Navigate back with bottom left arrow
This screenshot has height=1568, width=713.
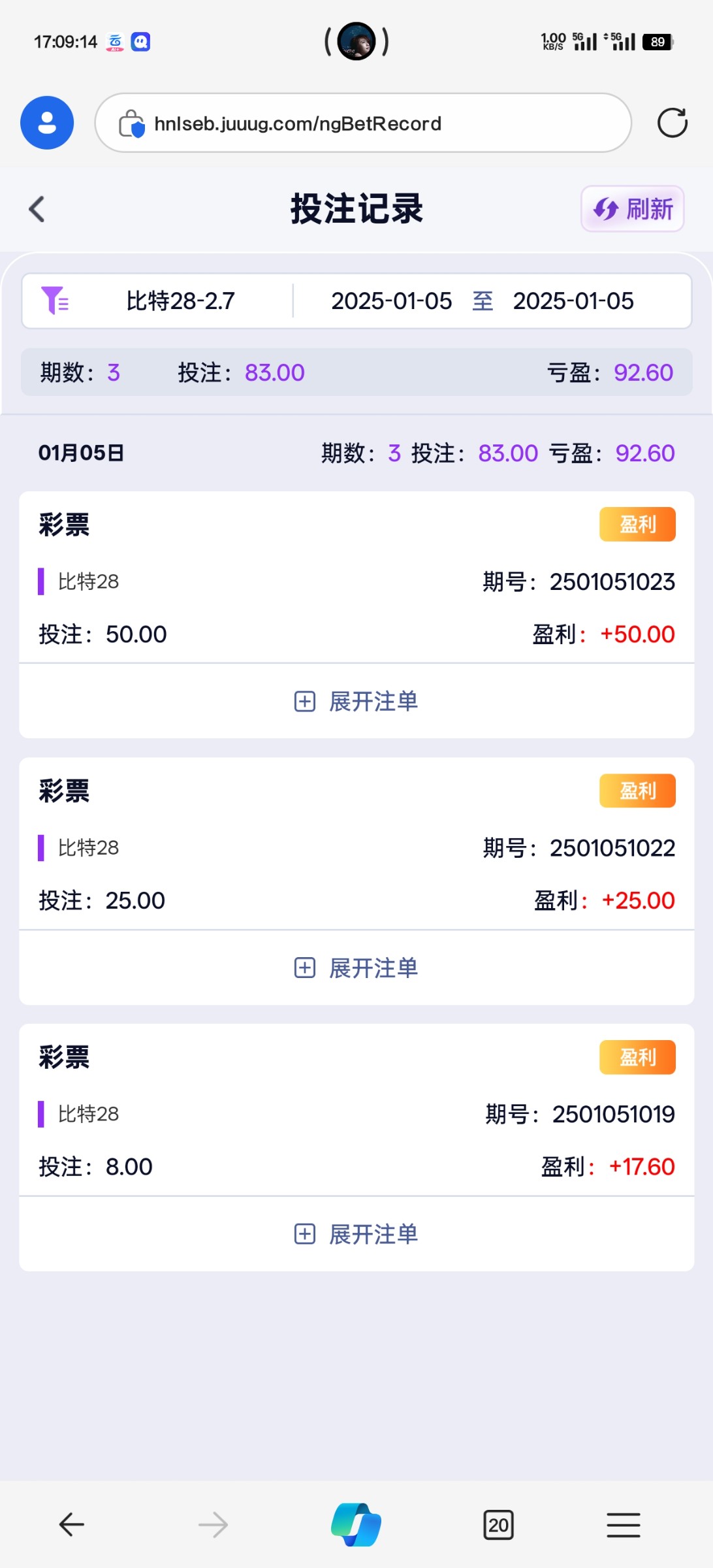[x=72, y=1525]
